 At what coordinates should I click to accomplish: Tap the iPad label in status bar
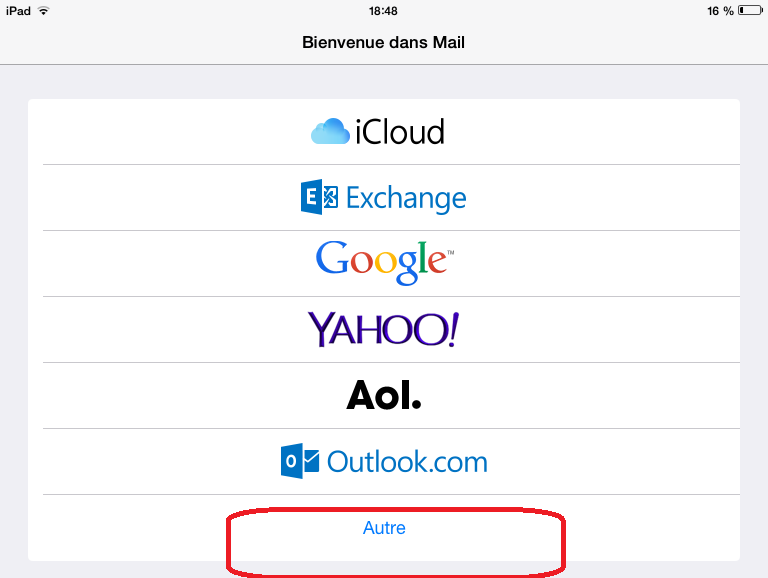coord(18,11)
